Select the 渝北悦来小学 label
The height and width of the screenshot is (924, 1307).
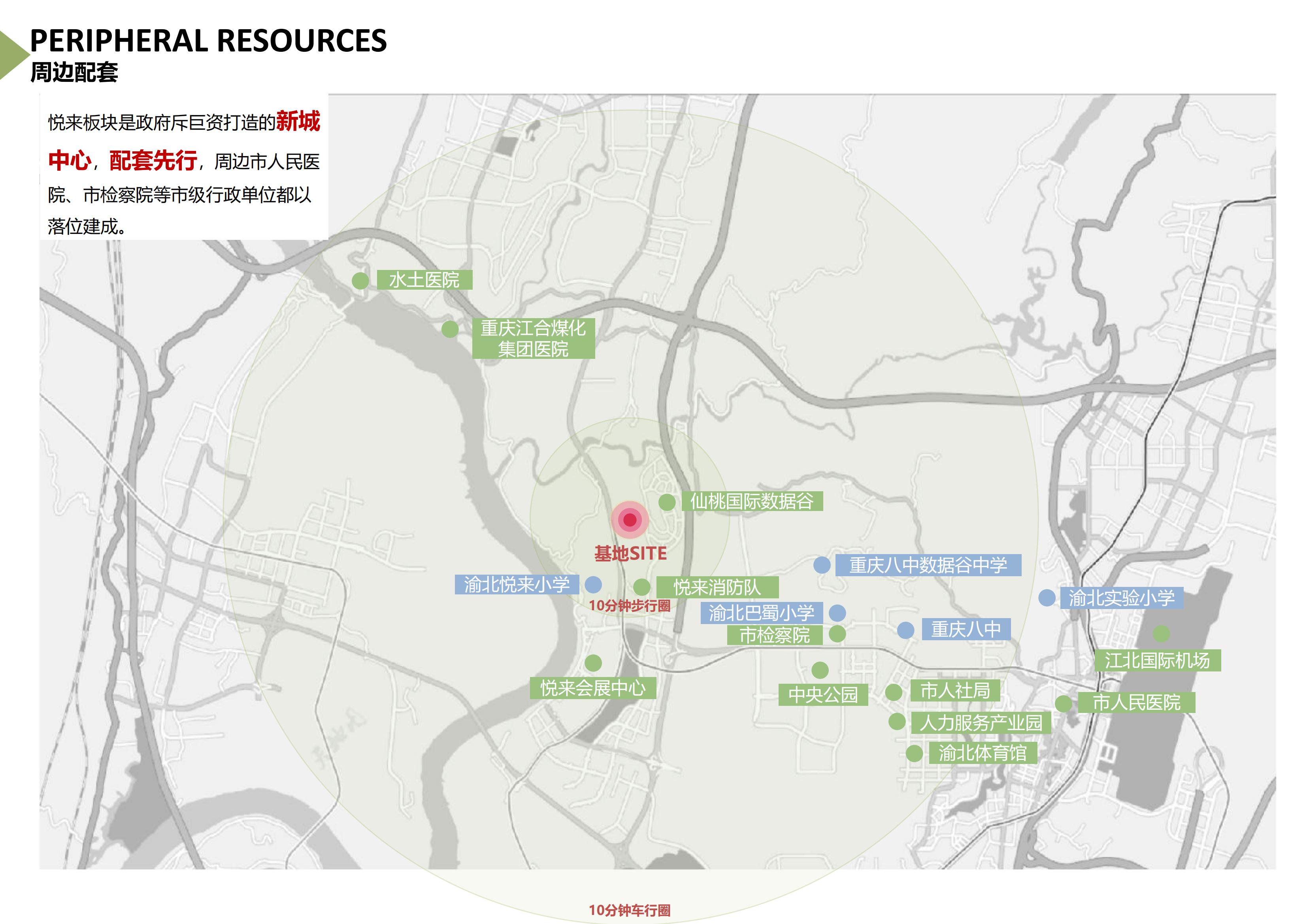517,585
